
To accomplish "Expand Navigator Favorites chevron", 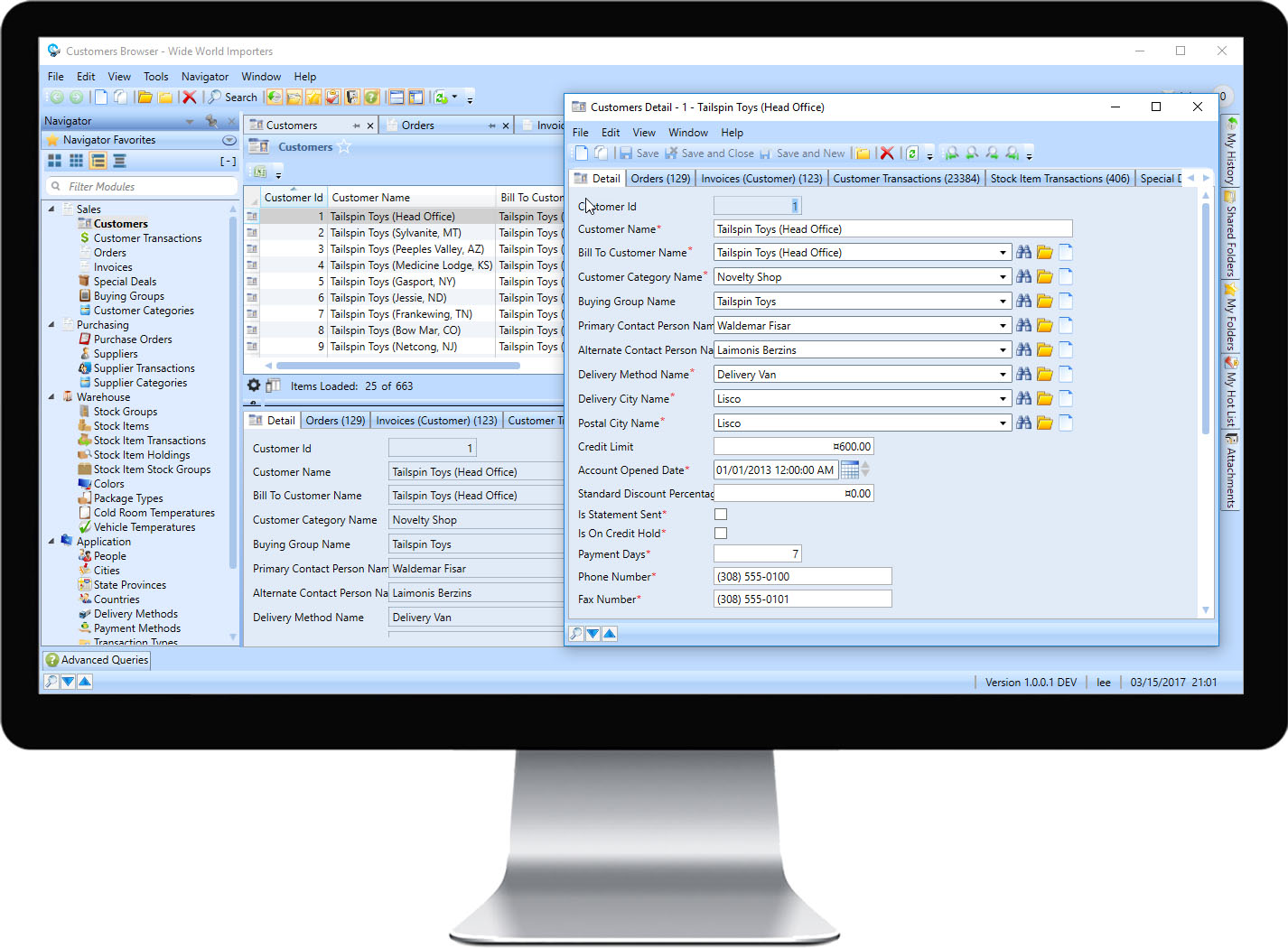I will pyautogui.click(x=229, y=140).
